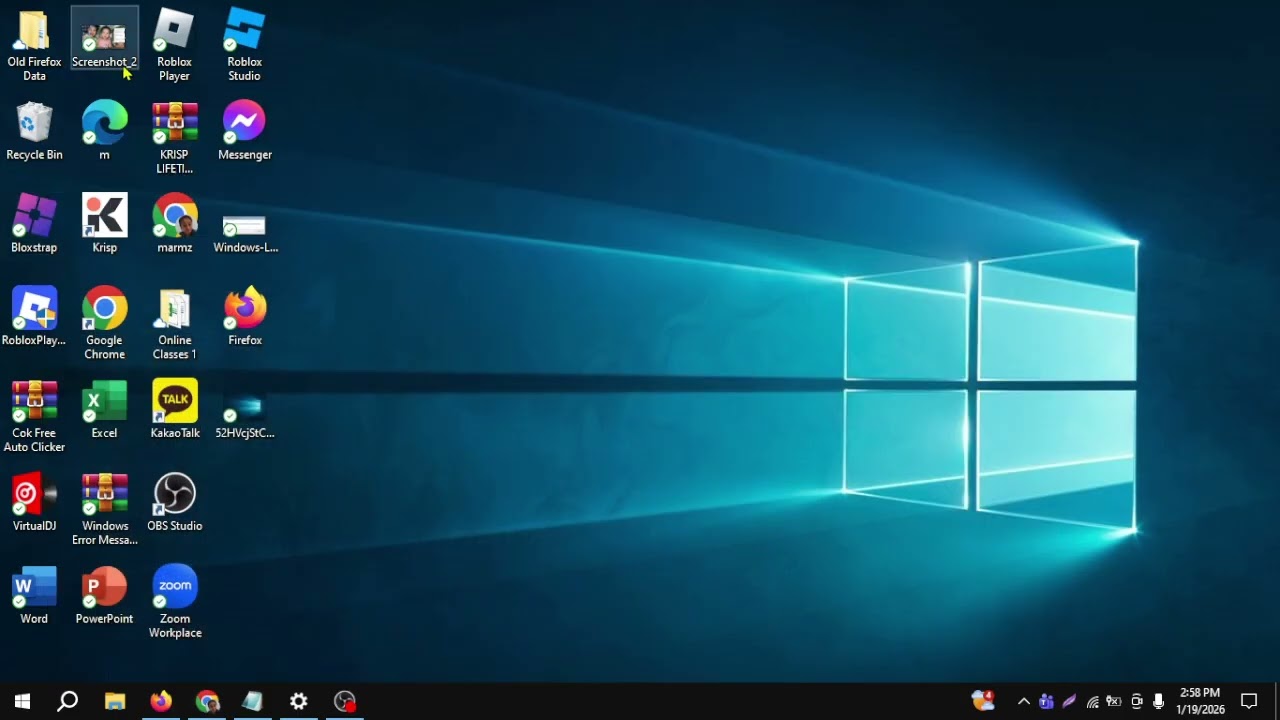Image resolution: width=1280 pixels, height=720 pixels.
Task: Switch to OBS Studio on the taskbar
Action: point(345,701)
